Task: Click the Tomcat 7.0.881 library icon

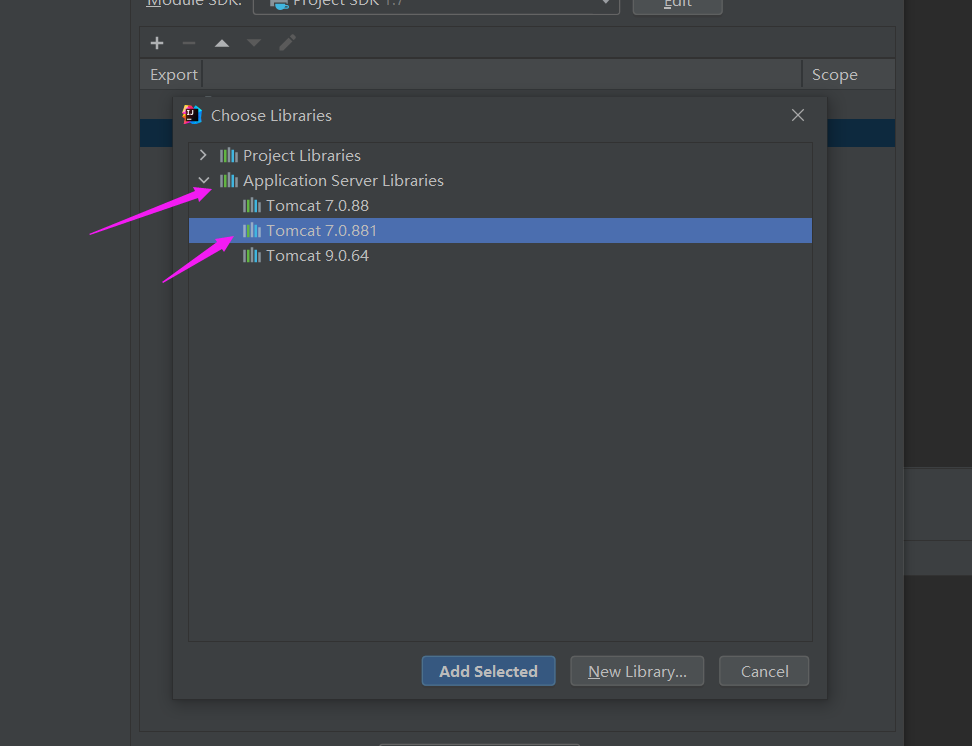Action: pyautogui.click(x=252, y=231)
